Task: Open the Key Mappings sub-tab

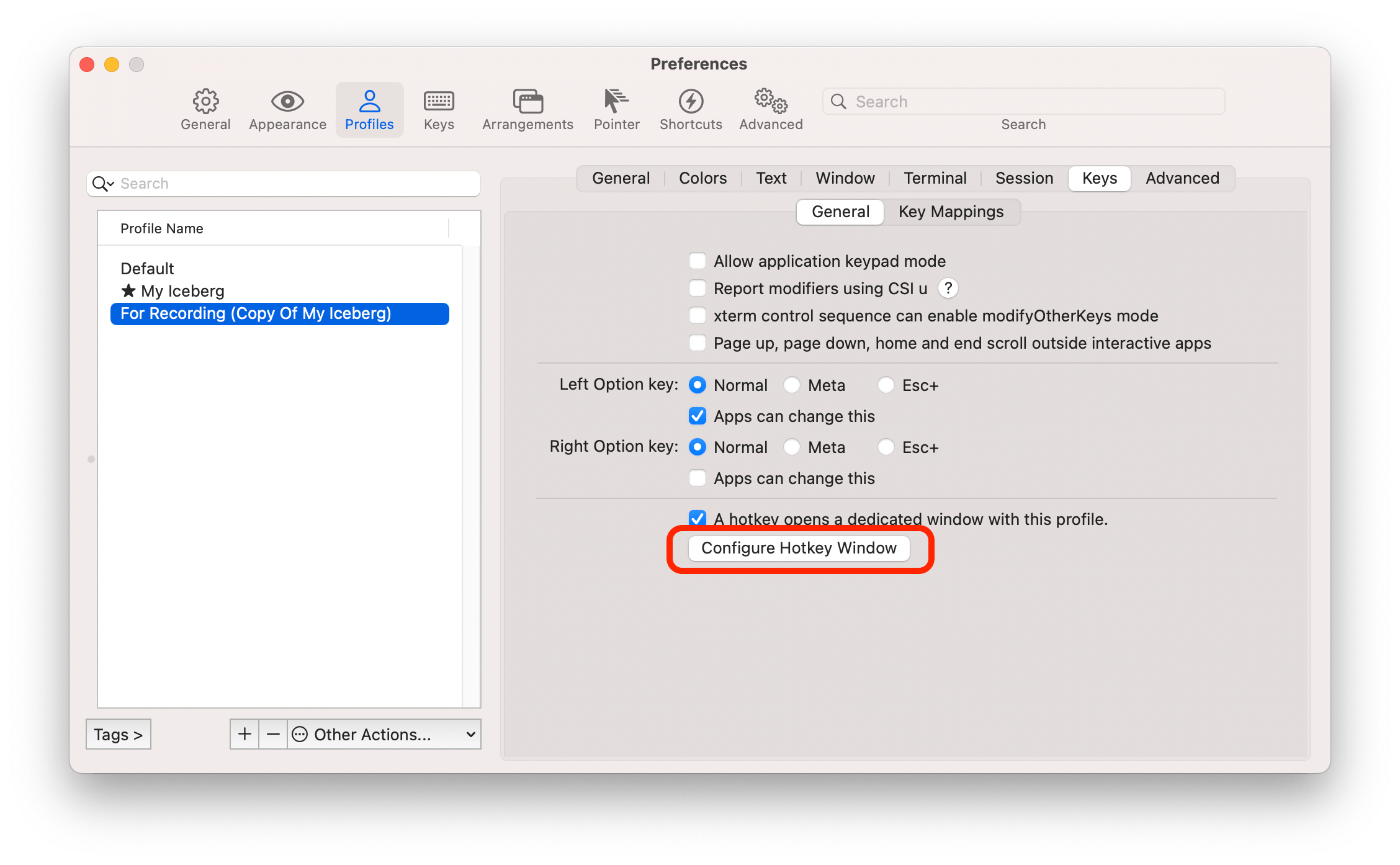Action: 951,212
